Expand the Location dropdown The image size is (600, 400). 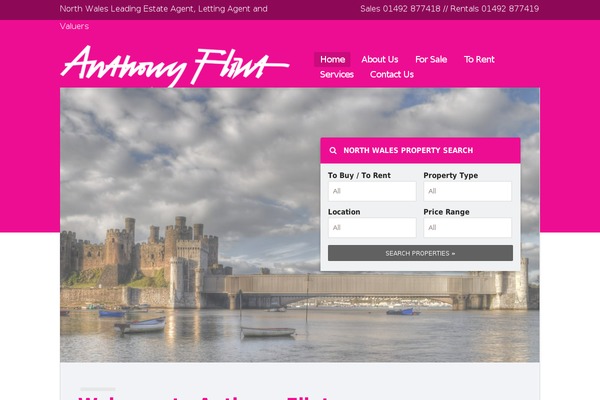click(x=372, y=227)
